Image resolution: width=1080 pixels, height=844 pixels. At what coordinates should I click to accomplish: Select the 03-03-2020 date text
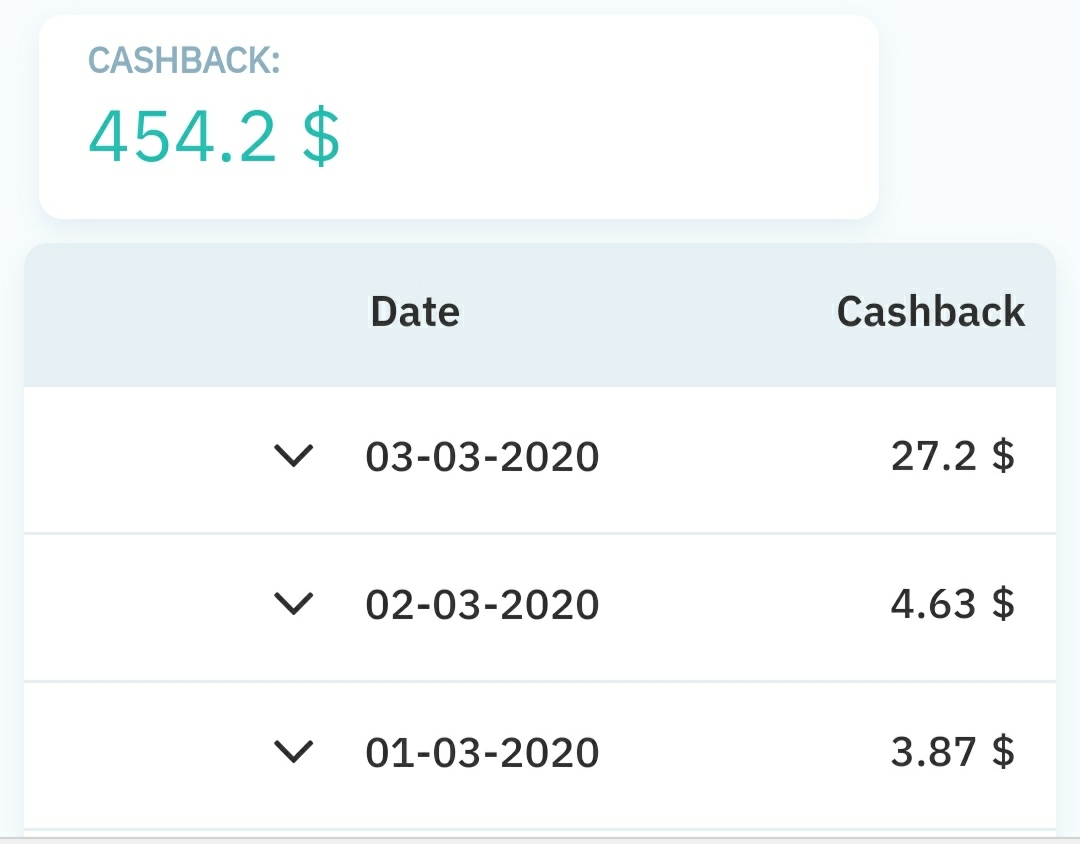pyautogui.click(x=482, y=457)
